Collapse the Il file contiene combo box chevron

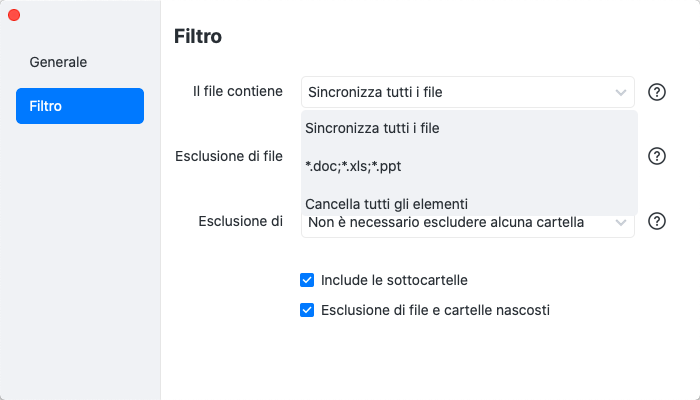coord(621,92)
